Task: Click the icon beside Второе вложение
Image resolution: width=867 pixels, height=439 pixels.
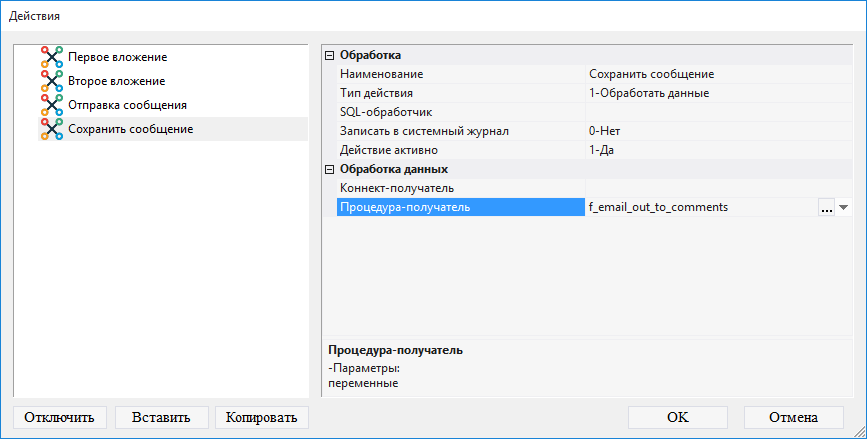Action: [x=52, y=81]
